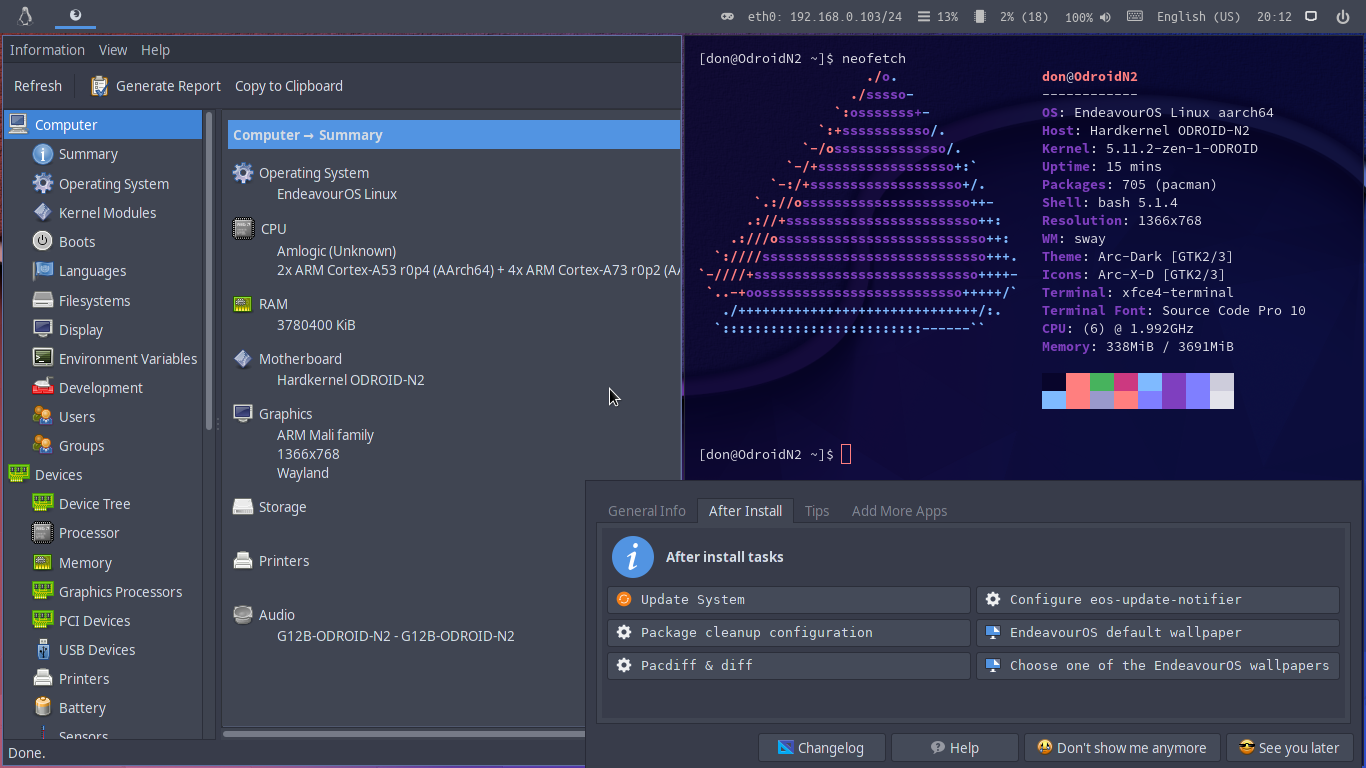
Task: Click the Graphics item in summary pane
Action: (x=285, y=414)
